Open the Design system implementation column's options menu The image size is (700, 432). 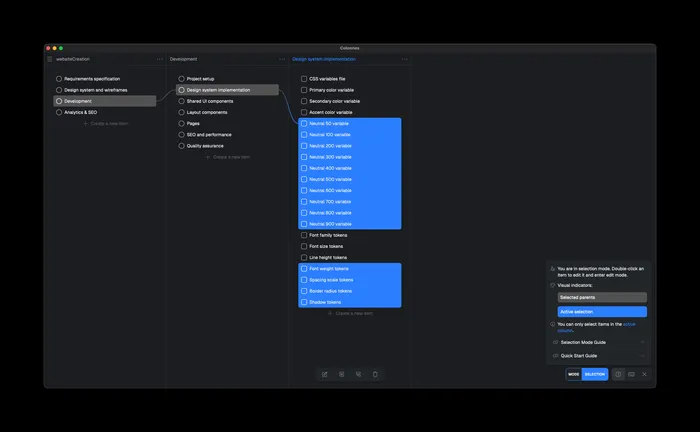click(x=404, y=59)
